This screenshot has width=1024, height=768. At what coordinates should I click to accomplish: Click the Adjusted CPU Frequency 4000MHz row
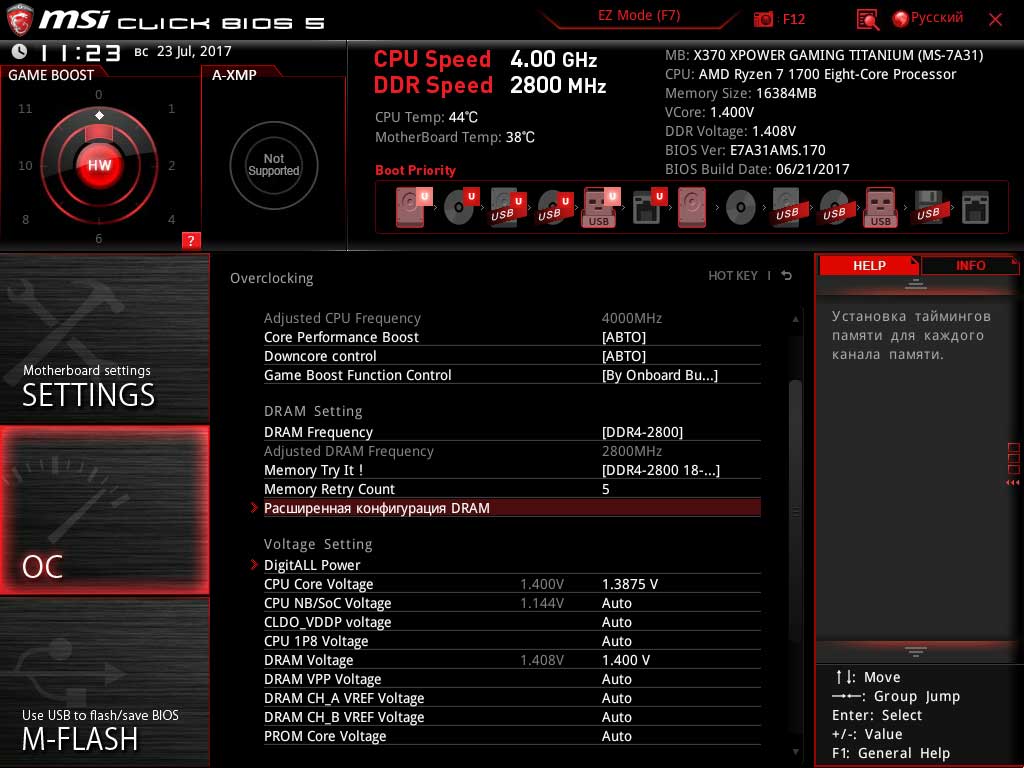(512, 318)
